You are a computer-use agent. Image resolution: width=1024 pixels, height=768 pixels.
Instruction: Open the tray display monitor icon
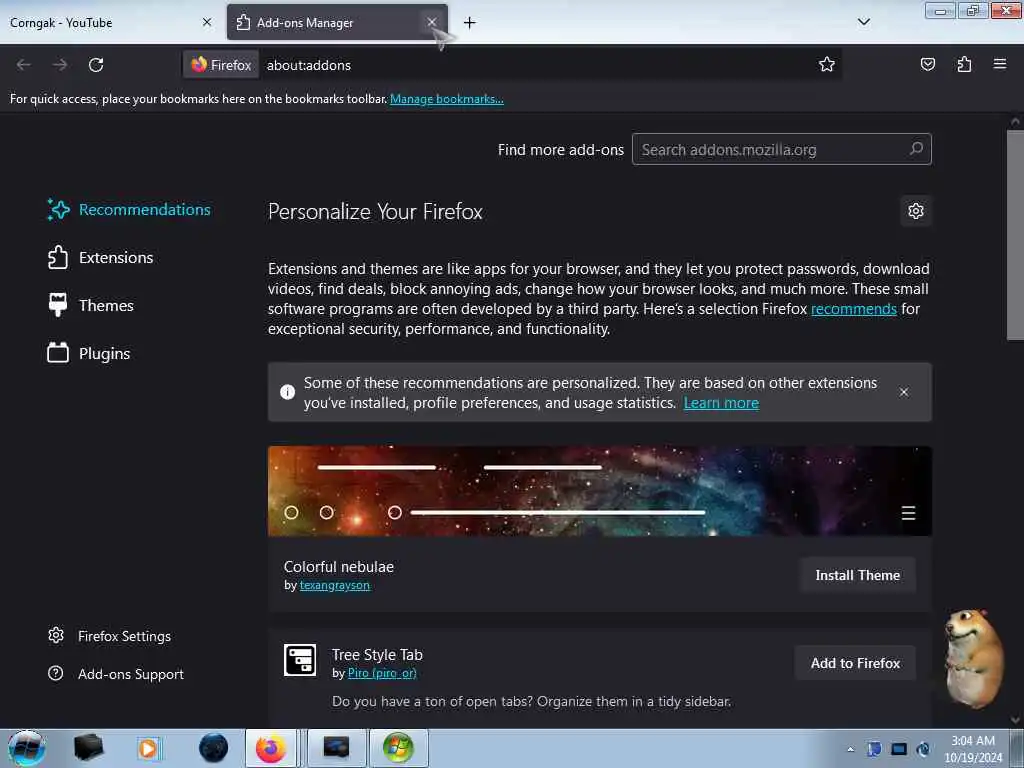pyautogui.click(x=899, y=749)
